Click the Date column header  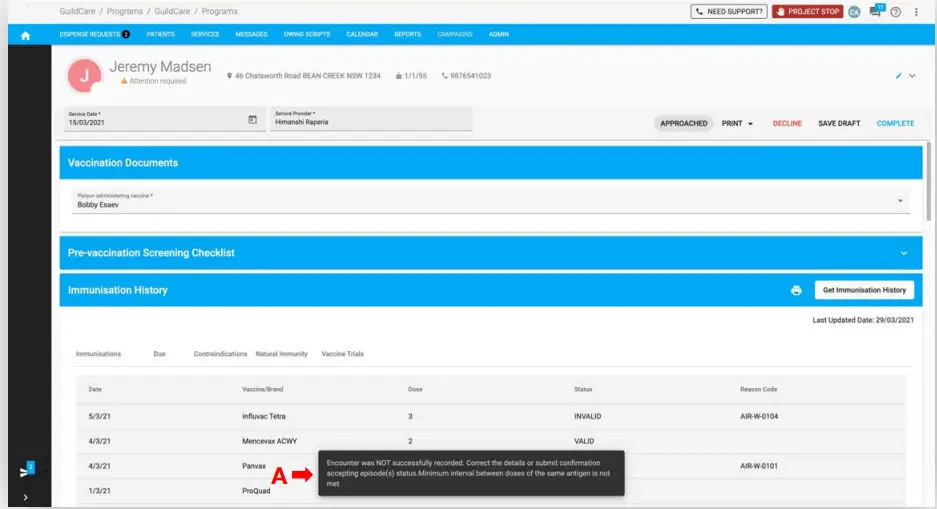coord(95,390)
